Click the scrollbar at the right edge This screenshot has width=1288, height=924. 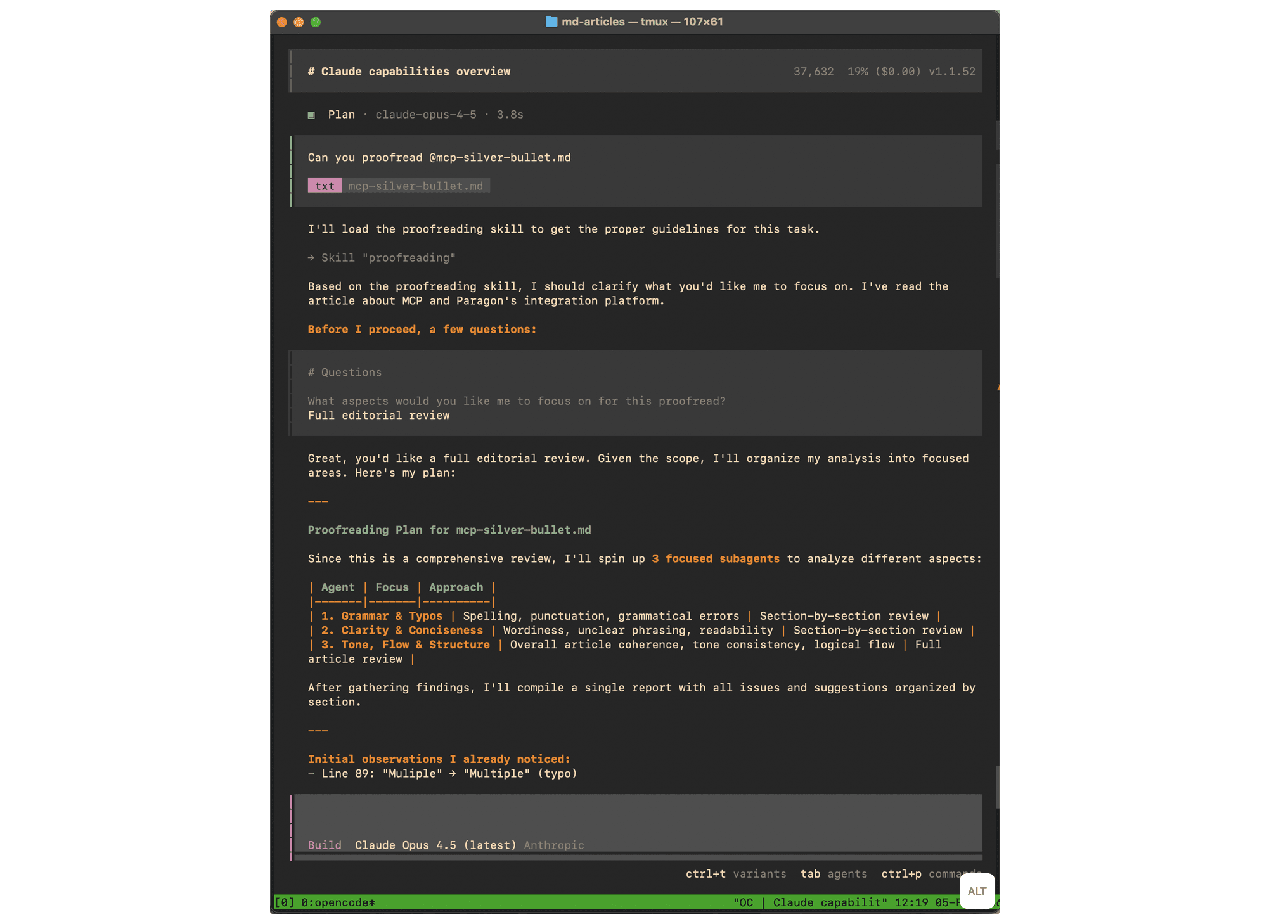click(997, 786)
